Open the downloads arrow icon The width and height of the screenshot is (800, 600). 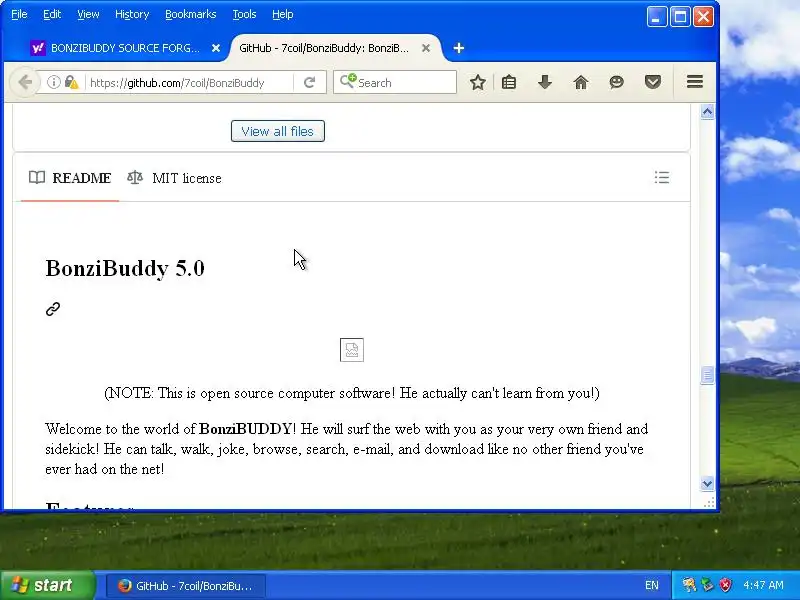pyautogui.click(x=545, y=82)
